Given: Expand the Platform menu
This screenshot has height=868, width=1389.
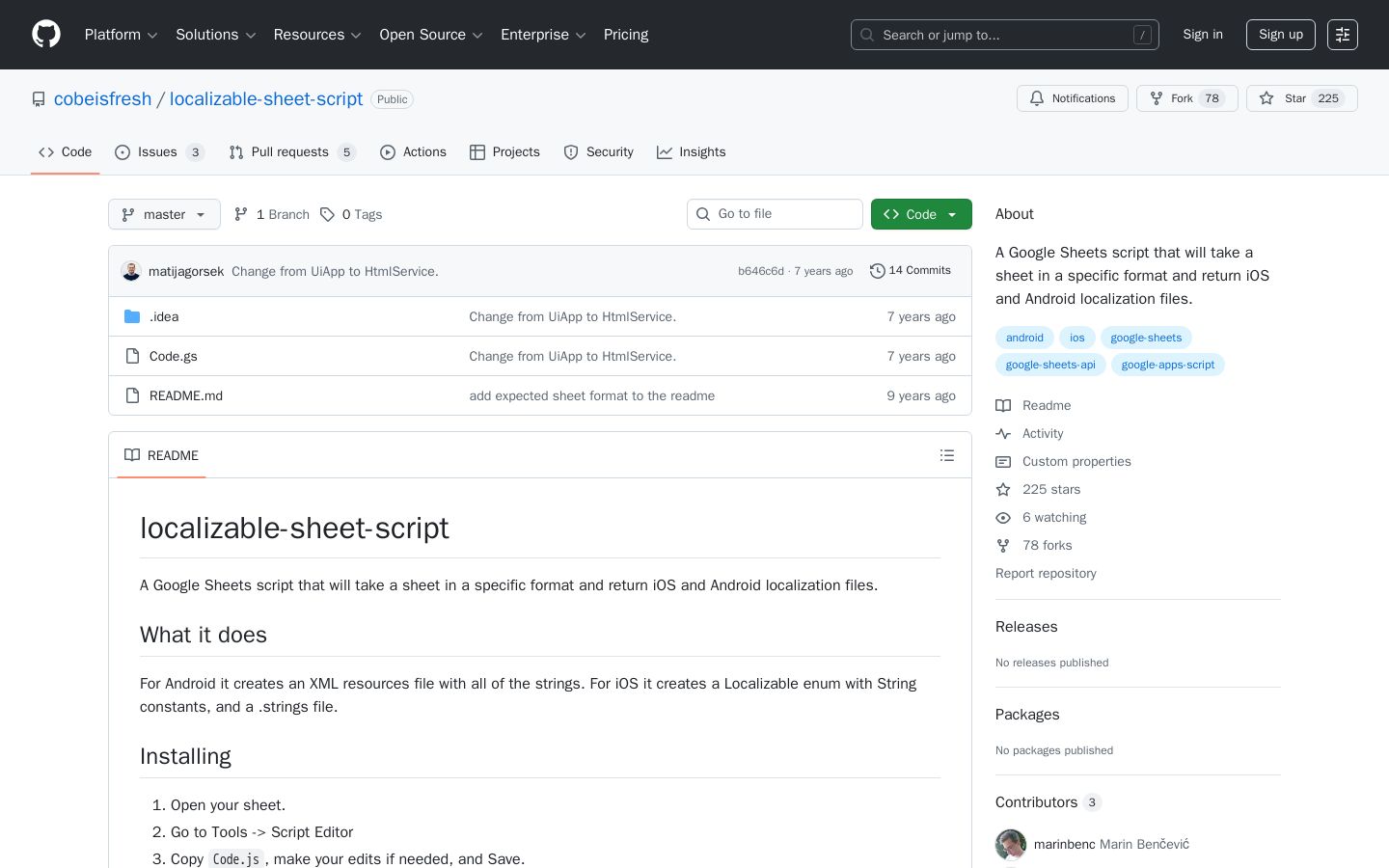Looking at the screenshot, I should (x=122, y=35).
